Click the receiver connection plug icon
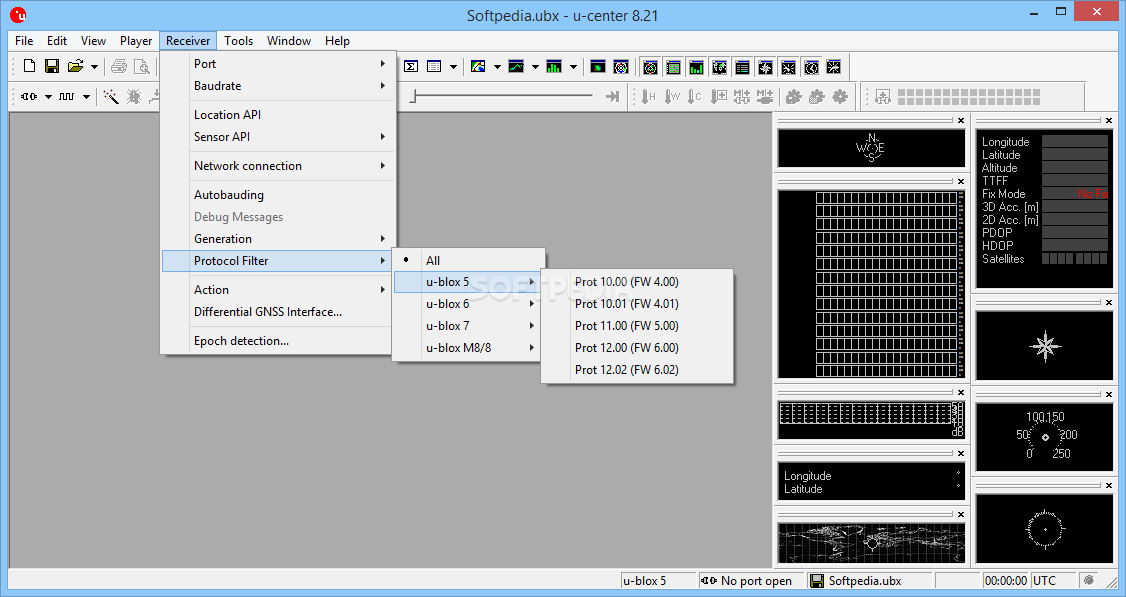This screenshot has height=597, width=1126. [29, 96]
